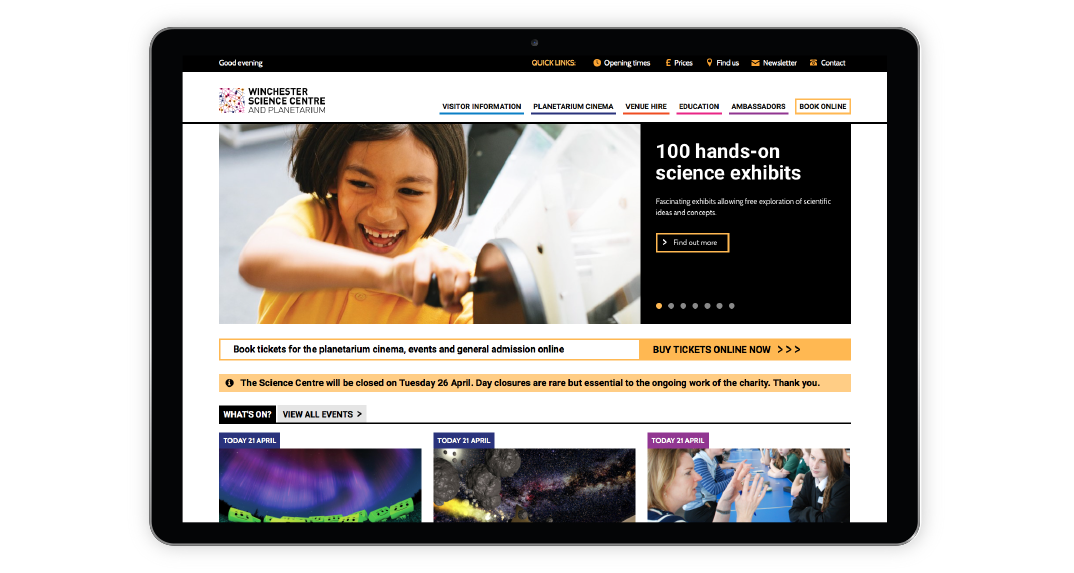The image size is (1074, 573).
Task: Select the first carousel slide dot
Action: coord(659,306)
